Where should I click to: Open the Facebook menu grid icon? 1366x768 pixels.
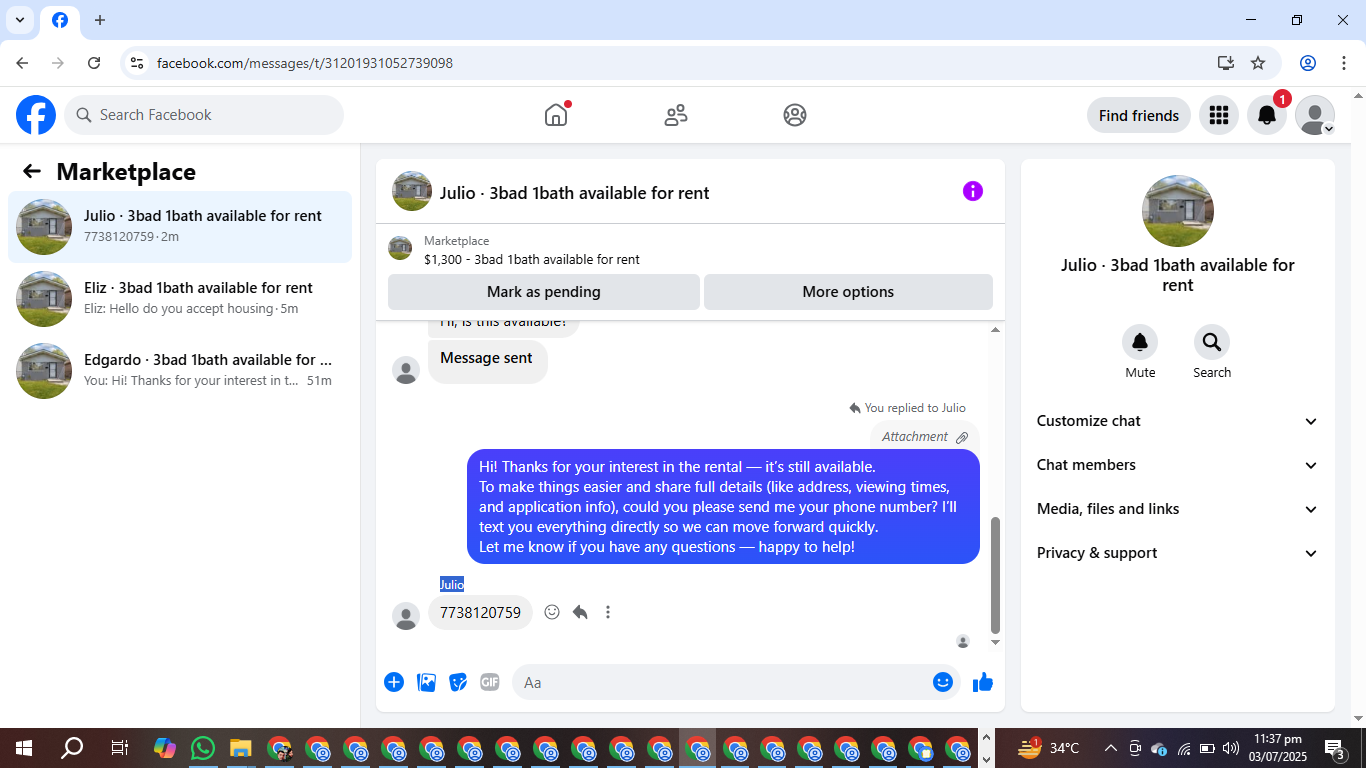pyautogui.click(x=1218, y=115)
